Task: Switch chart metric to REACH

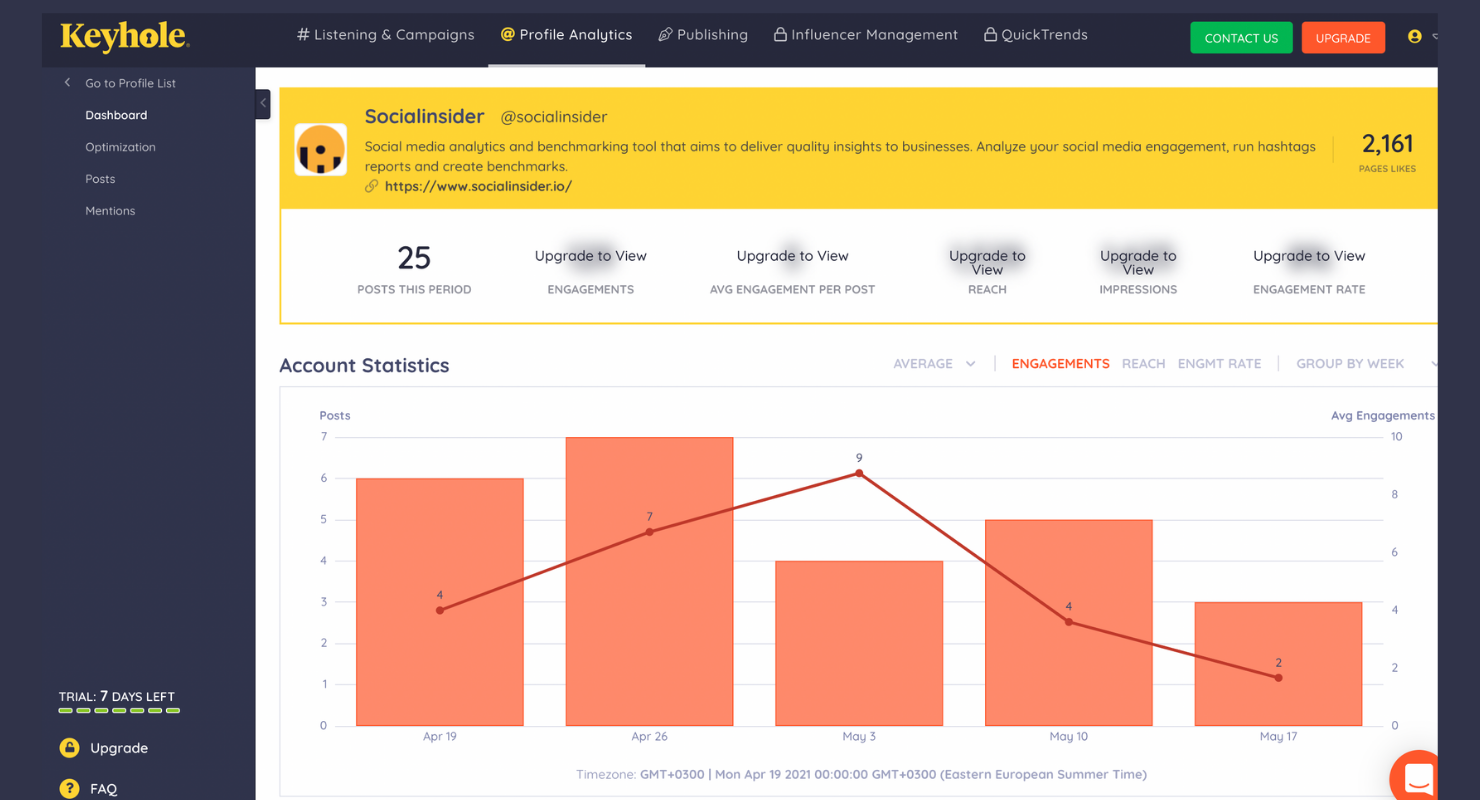Action: point(1143,364)
